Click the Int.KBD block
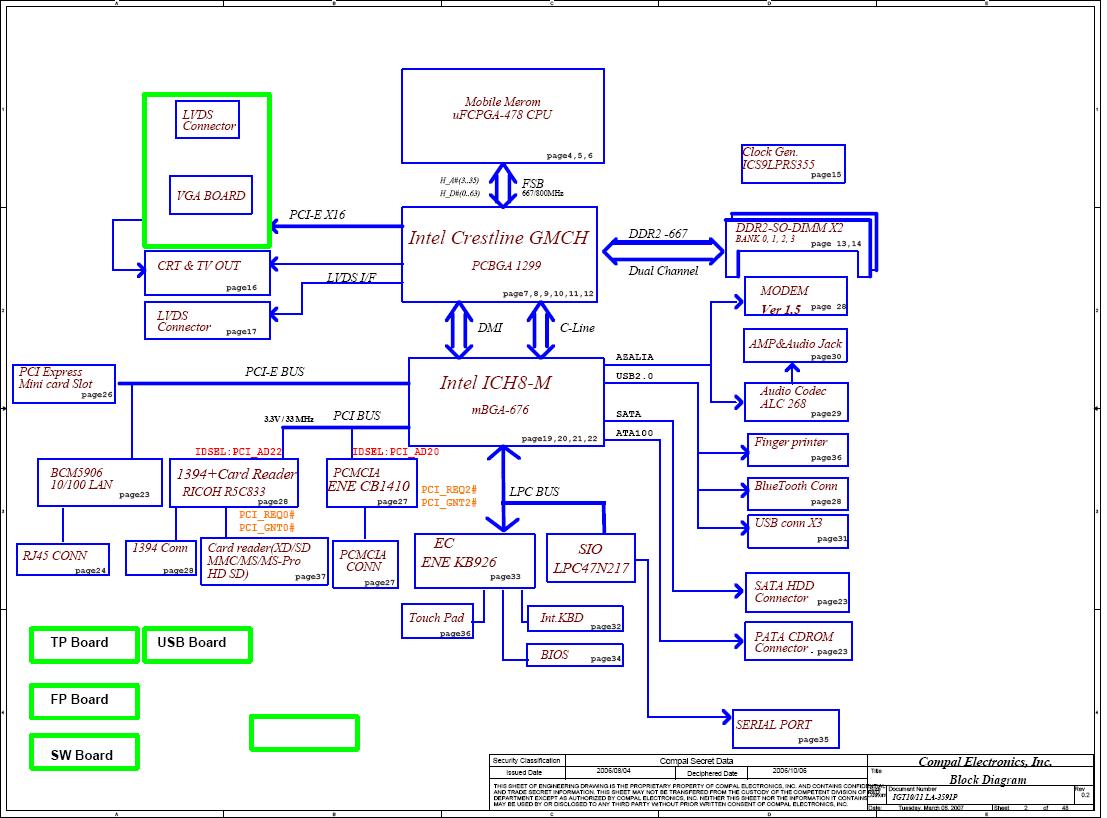 point(575,618)
